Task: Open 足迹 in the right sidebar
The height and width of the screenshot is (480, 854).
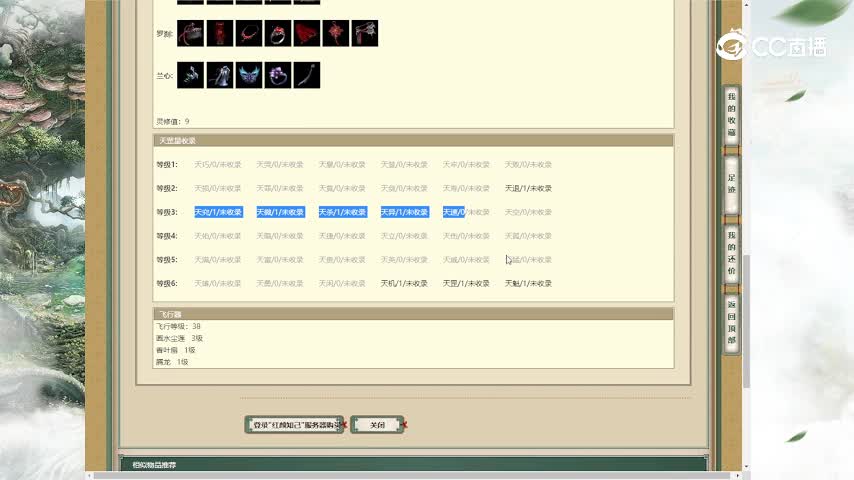Action: pos(731,184)
